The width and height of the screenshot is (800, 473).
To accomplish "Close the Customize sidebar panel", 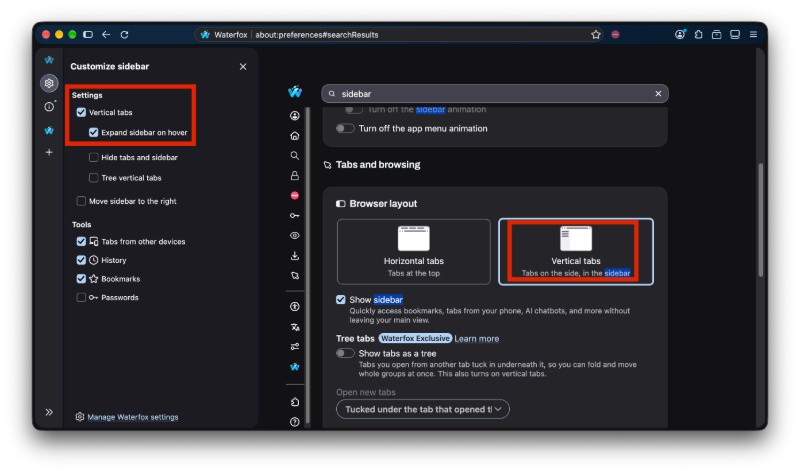I will (243, 66).
